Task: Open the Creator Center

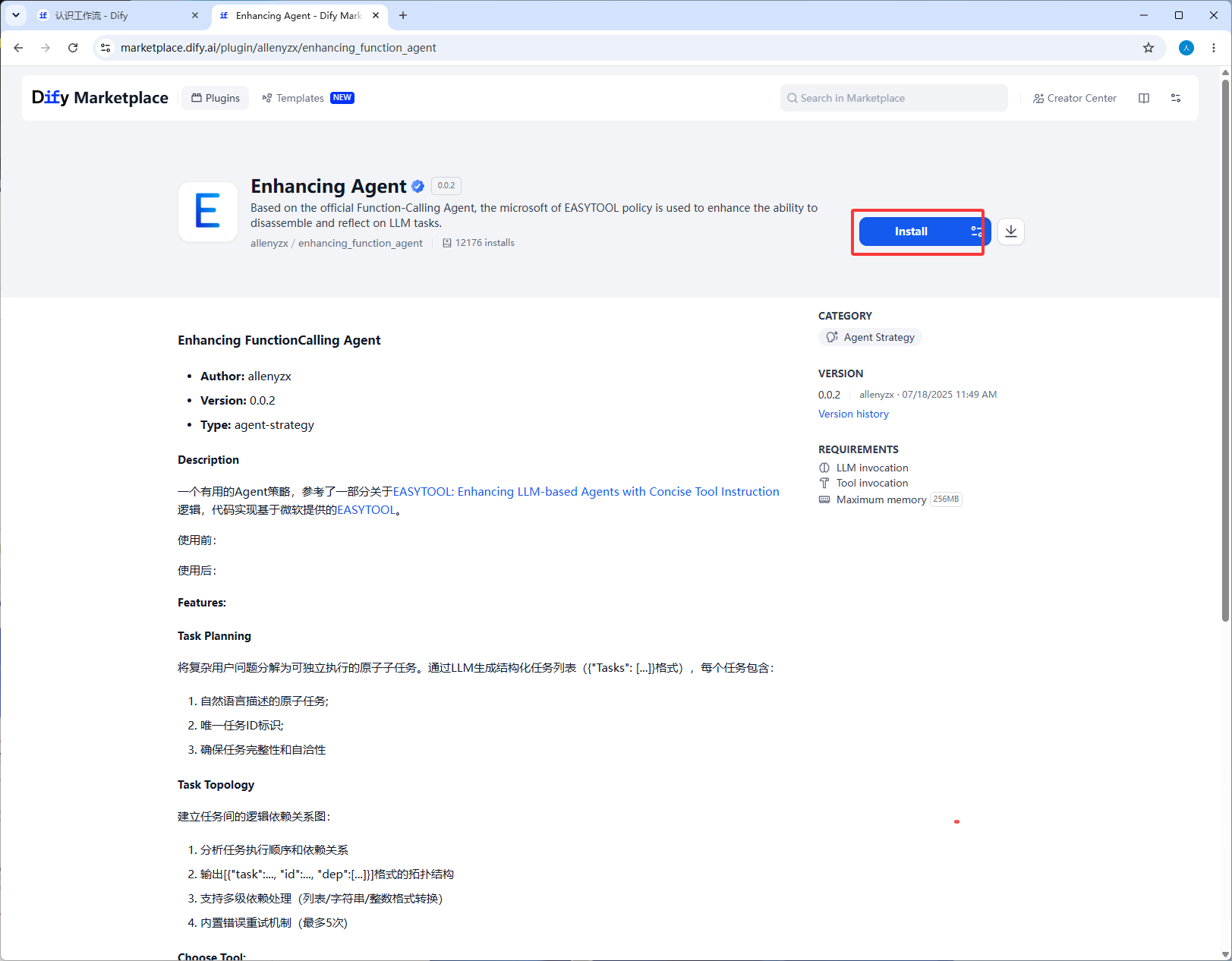Action: pos(1075,98)
